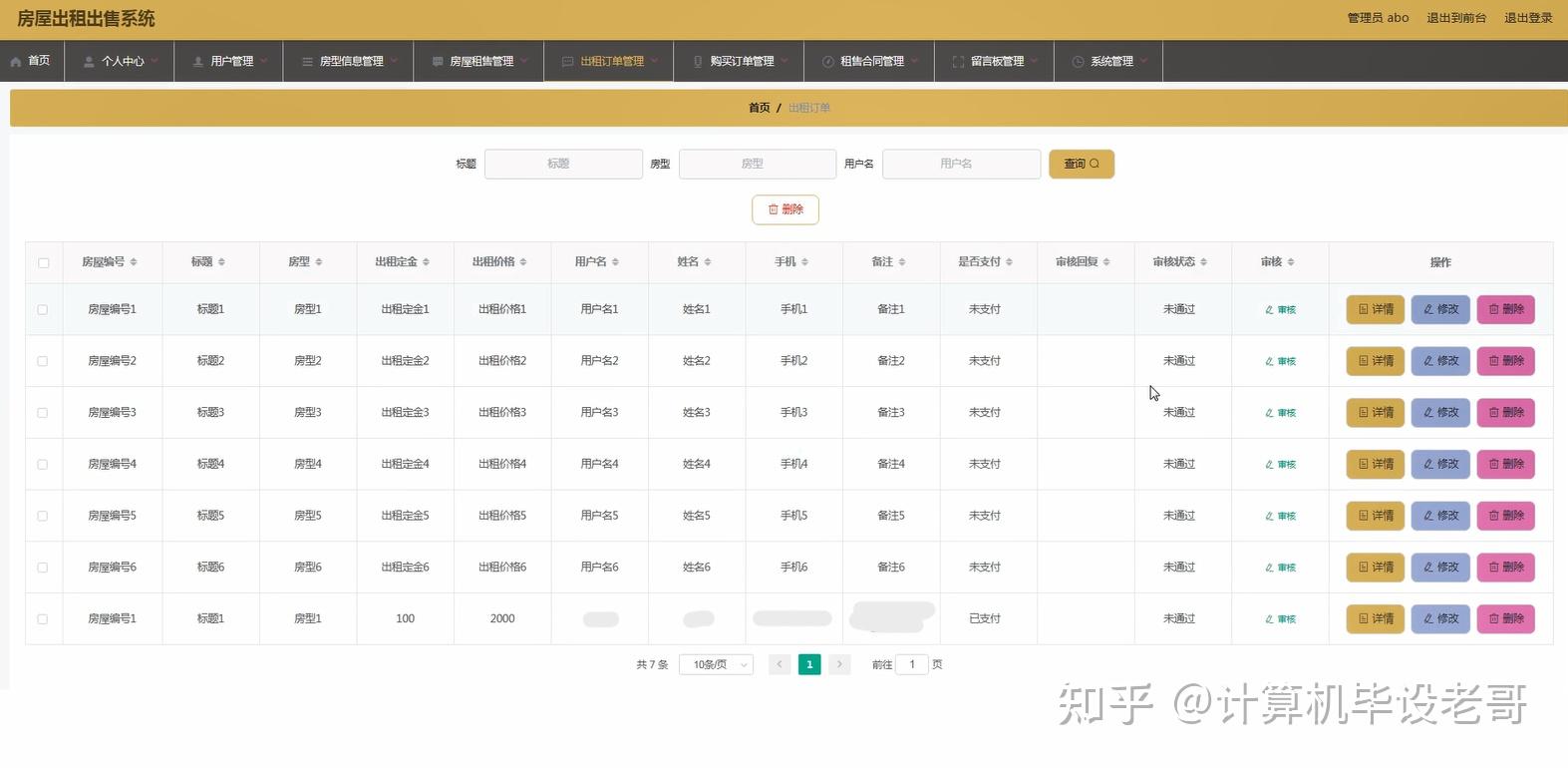Check the row with 已支付 status

pos(43,619)
